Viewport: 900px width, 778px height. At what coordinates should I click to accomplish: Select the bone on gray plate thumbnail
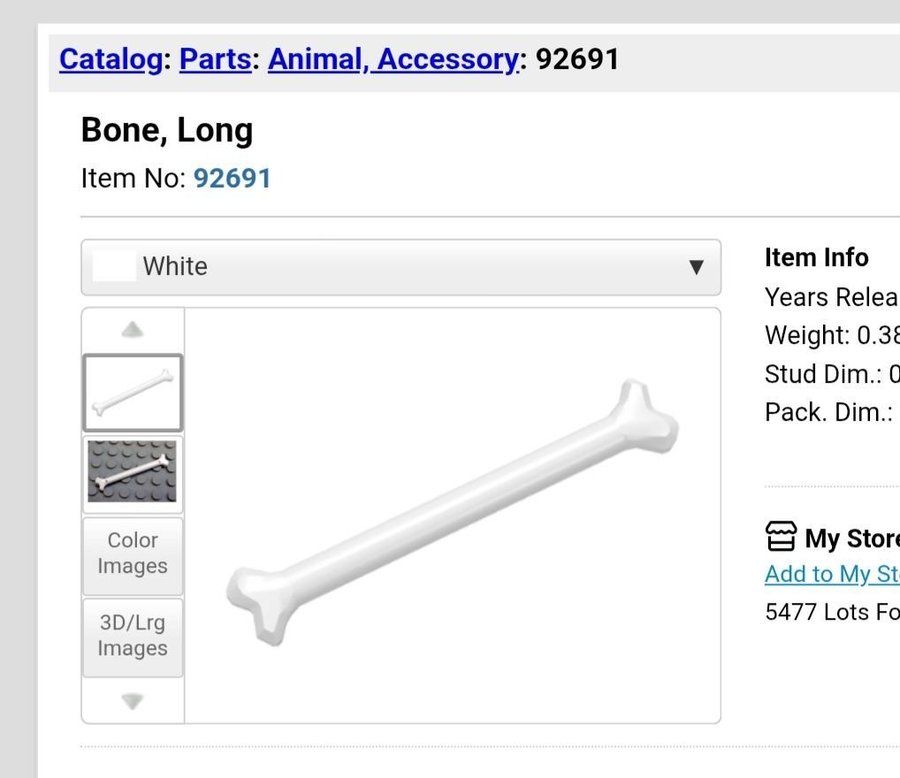coord(133,472)
